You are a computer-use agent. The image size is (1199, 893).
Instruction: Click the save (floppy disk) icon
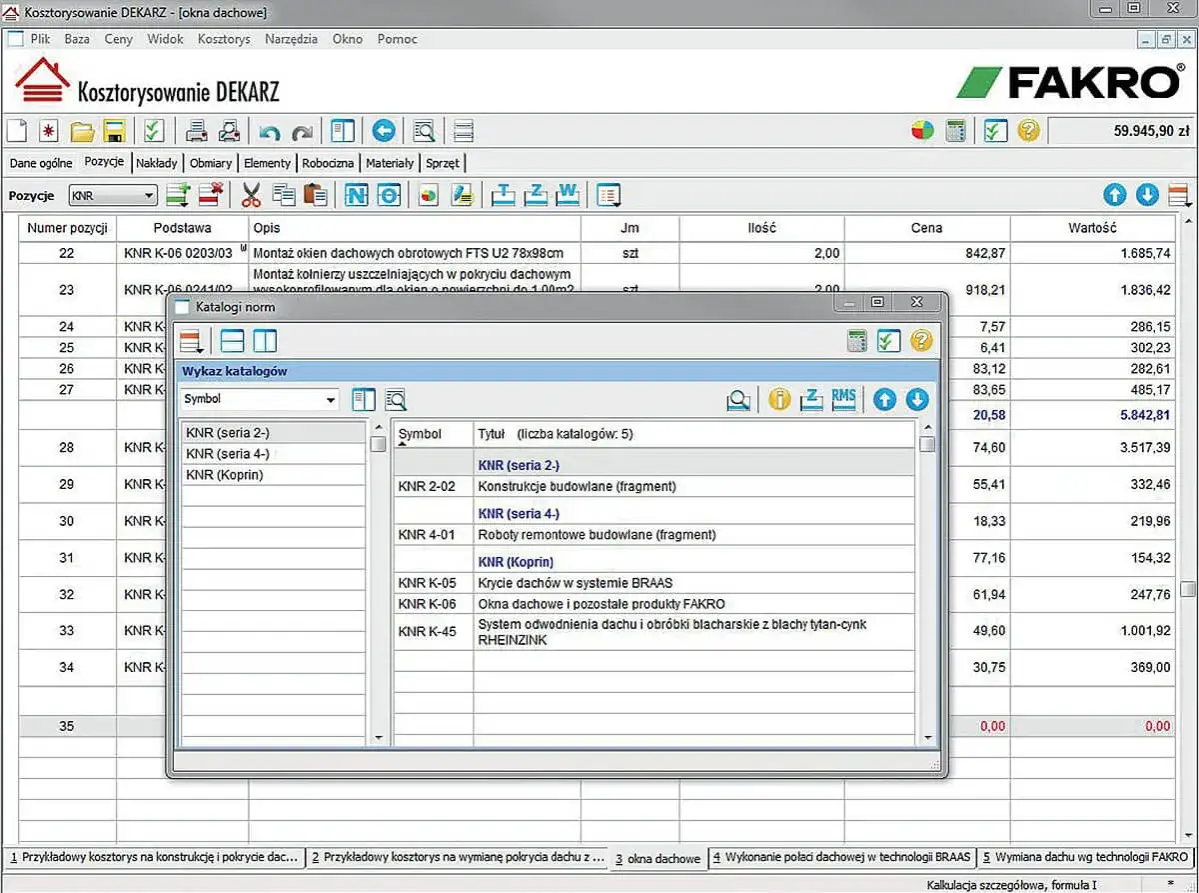[x=113, y=131]
